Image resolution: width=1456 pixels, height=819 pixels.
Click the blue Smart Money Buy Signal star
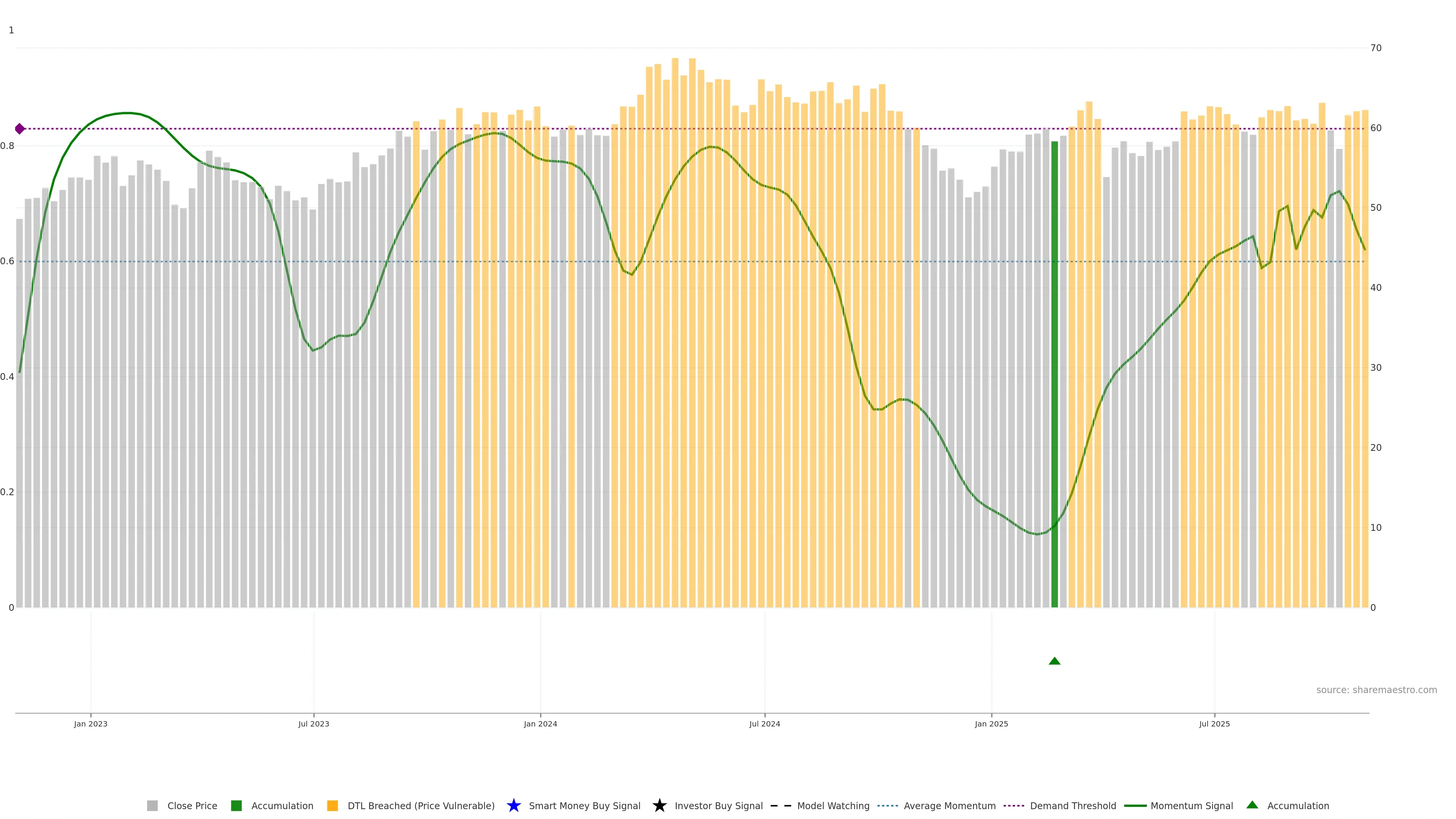pyautogui.click(x=513, y=805)
